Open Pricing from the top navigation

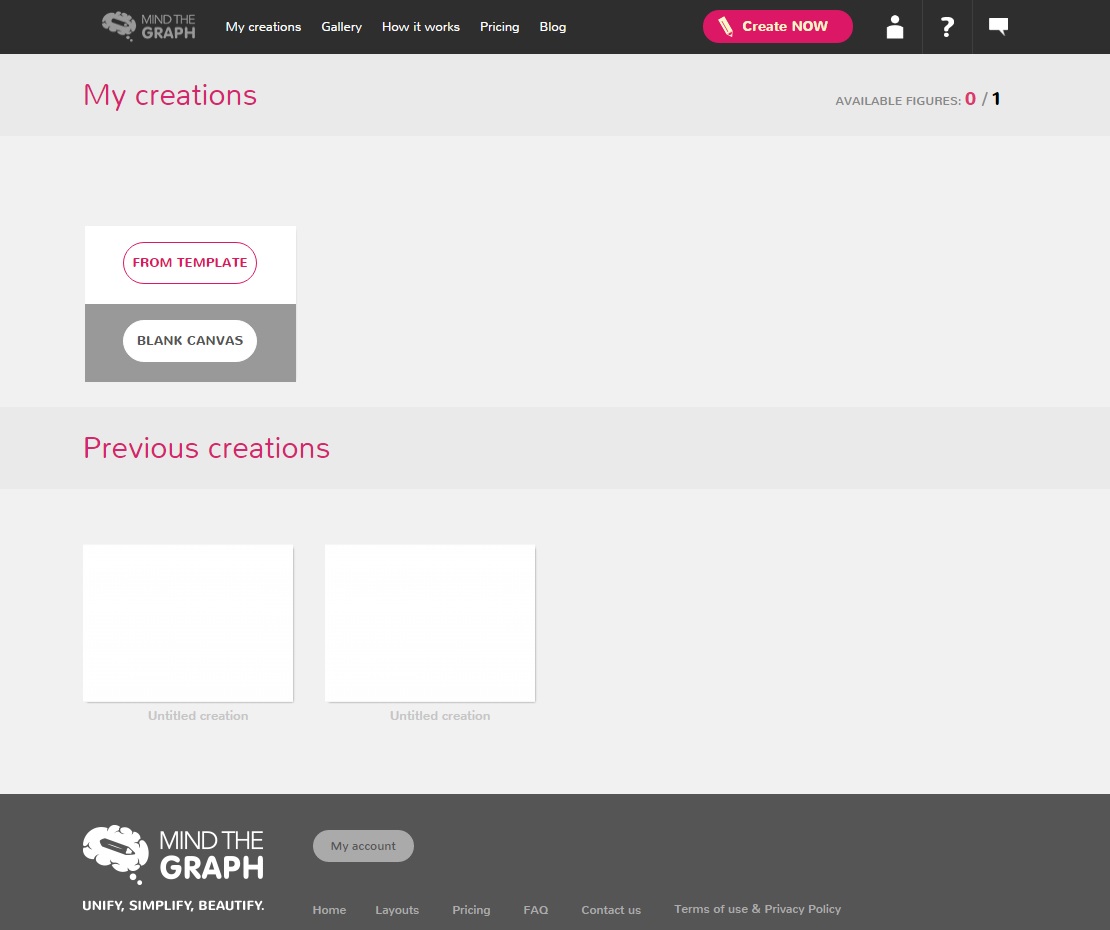click(x=499, y=27)
